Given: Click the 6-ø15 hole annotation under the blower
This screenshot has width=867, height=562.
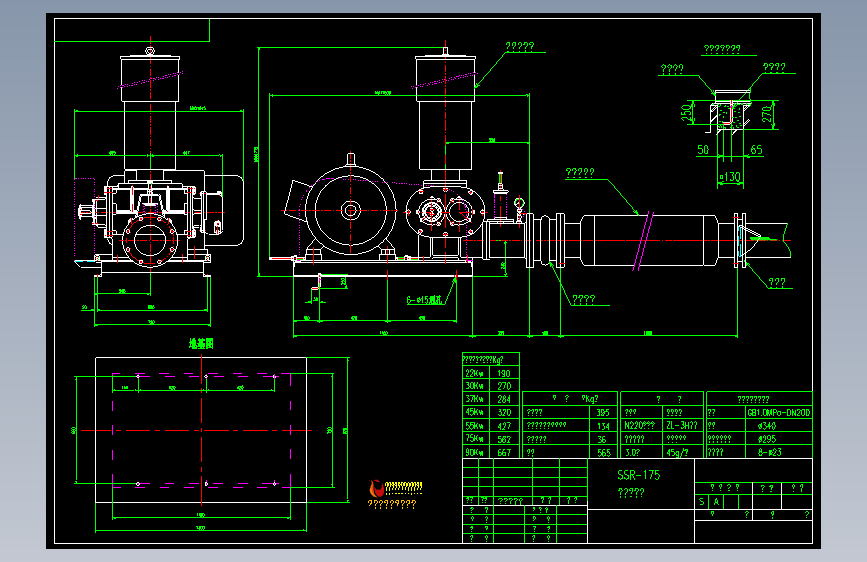Looking at the screenshot, I should 425,300.
